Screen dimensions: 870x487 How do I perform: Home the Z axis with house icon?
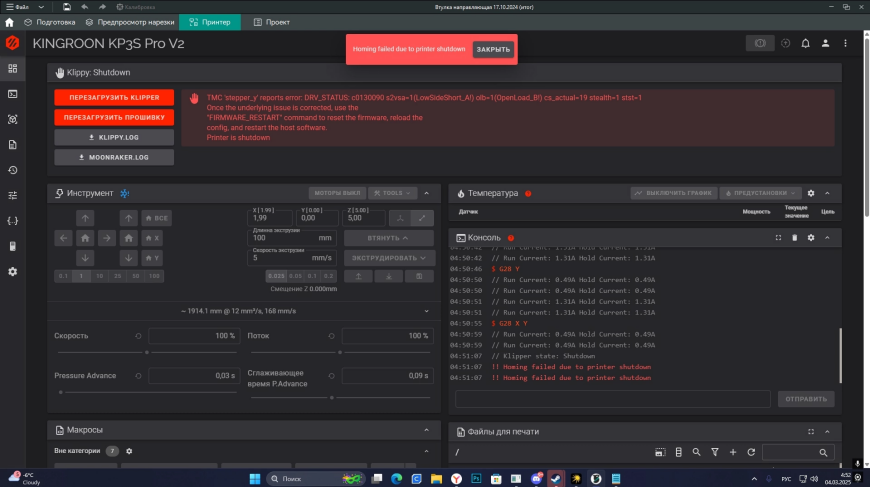(129, 238)
